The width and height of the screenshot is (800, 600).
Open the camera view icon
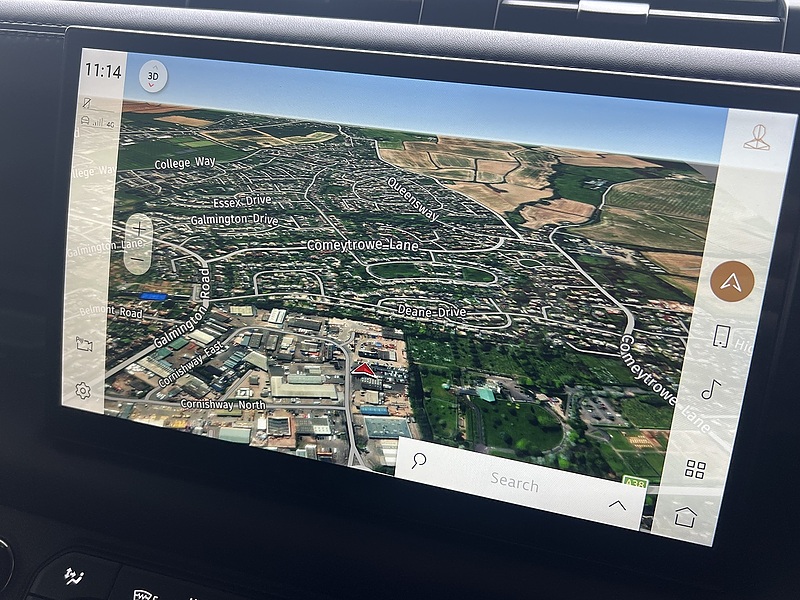[85, 344]
